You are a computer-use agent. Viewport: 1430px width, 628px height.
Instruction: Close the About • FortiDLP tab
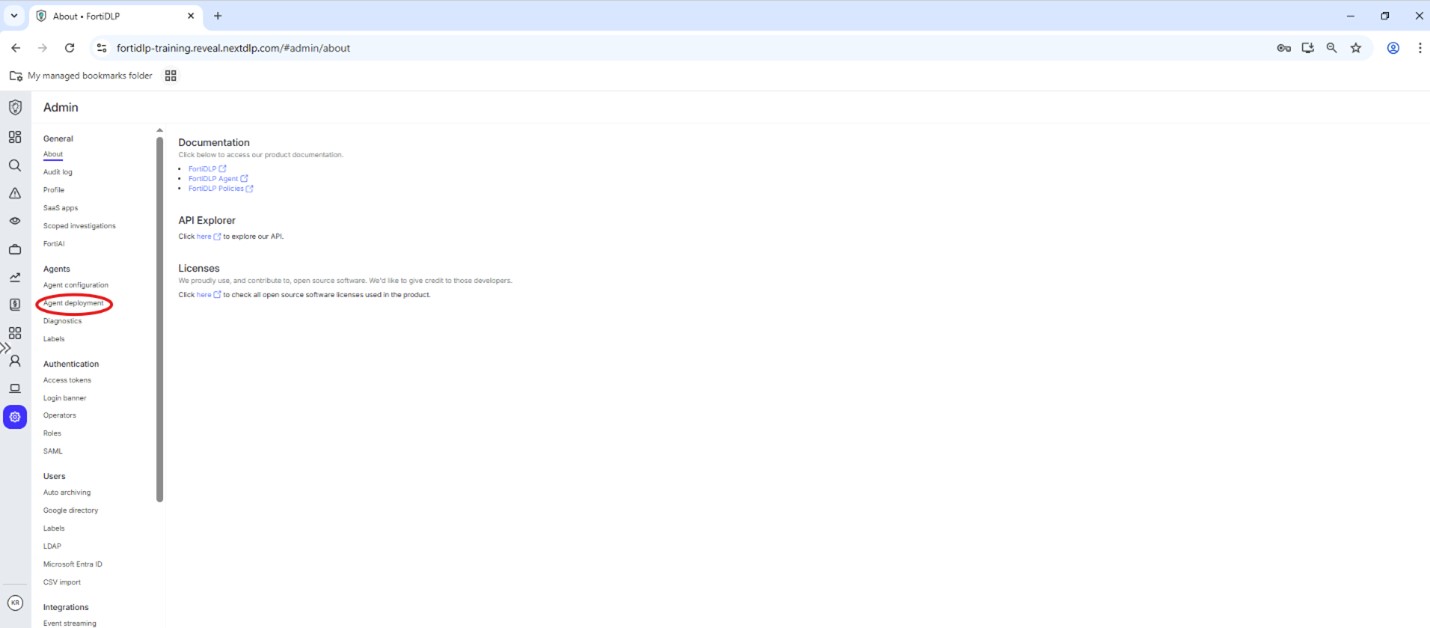point(191,16)
